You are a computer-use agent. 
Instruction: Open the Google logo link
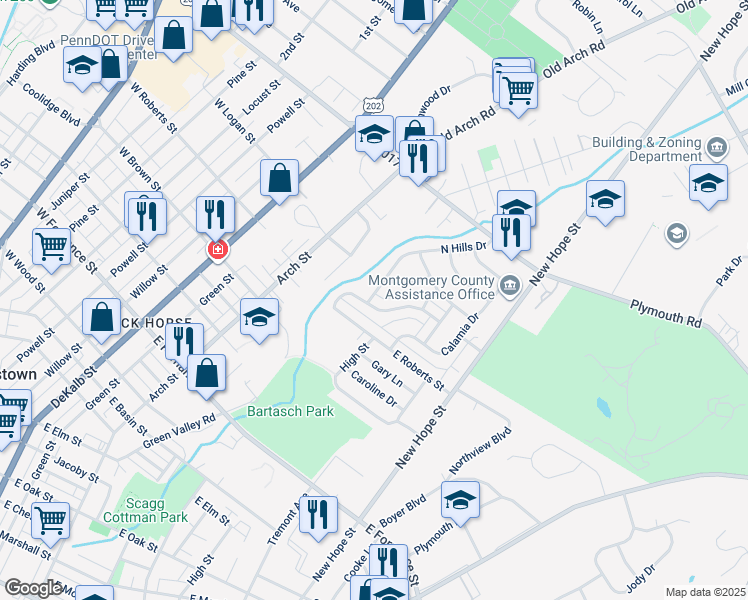coord(33,588)
